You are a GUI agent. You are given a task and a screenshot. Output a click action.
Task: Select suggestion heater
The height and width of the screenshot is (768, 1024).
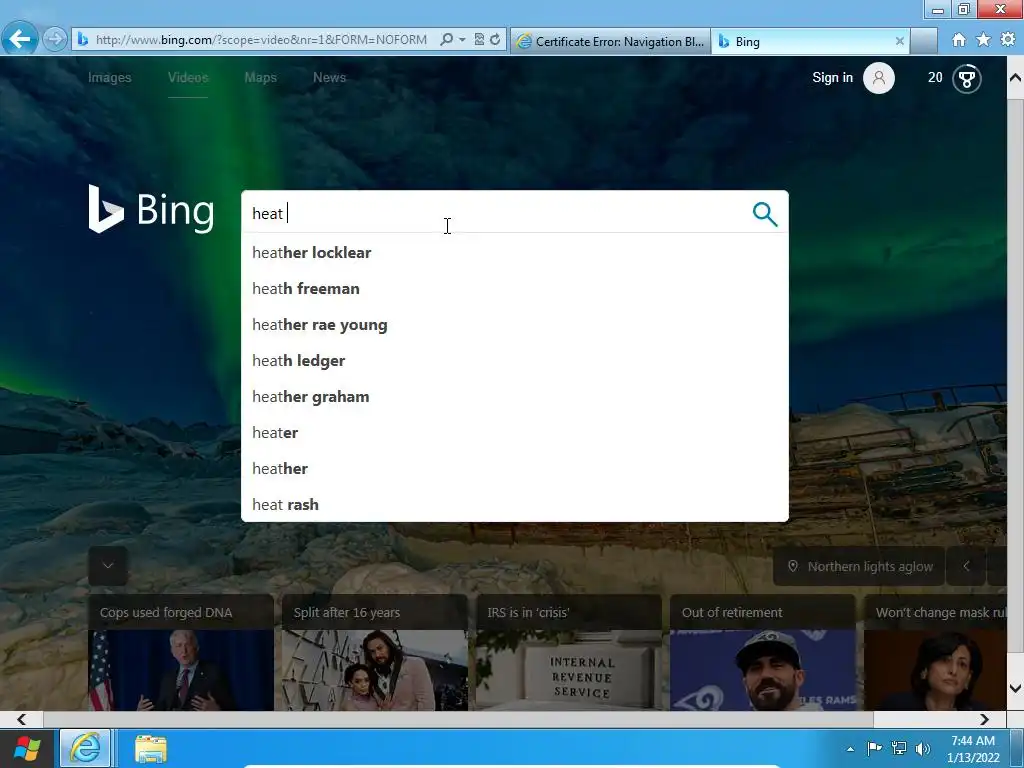tap(515, 432)
